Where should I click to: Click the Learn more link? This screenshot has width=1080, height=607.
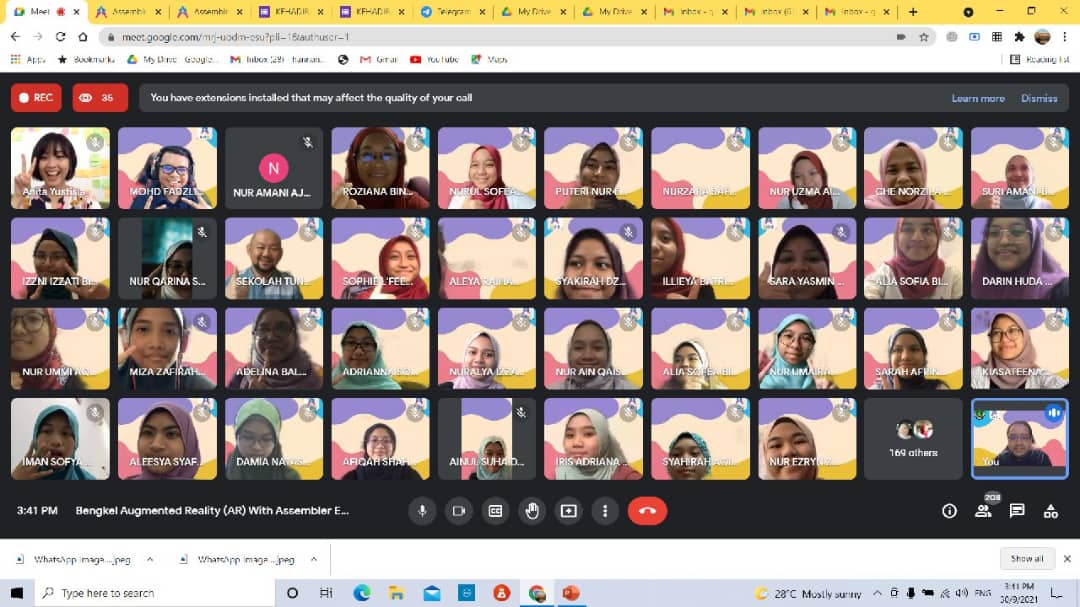[977, 98]
